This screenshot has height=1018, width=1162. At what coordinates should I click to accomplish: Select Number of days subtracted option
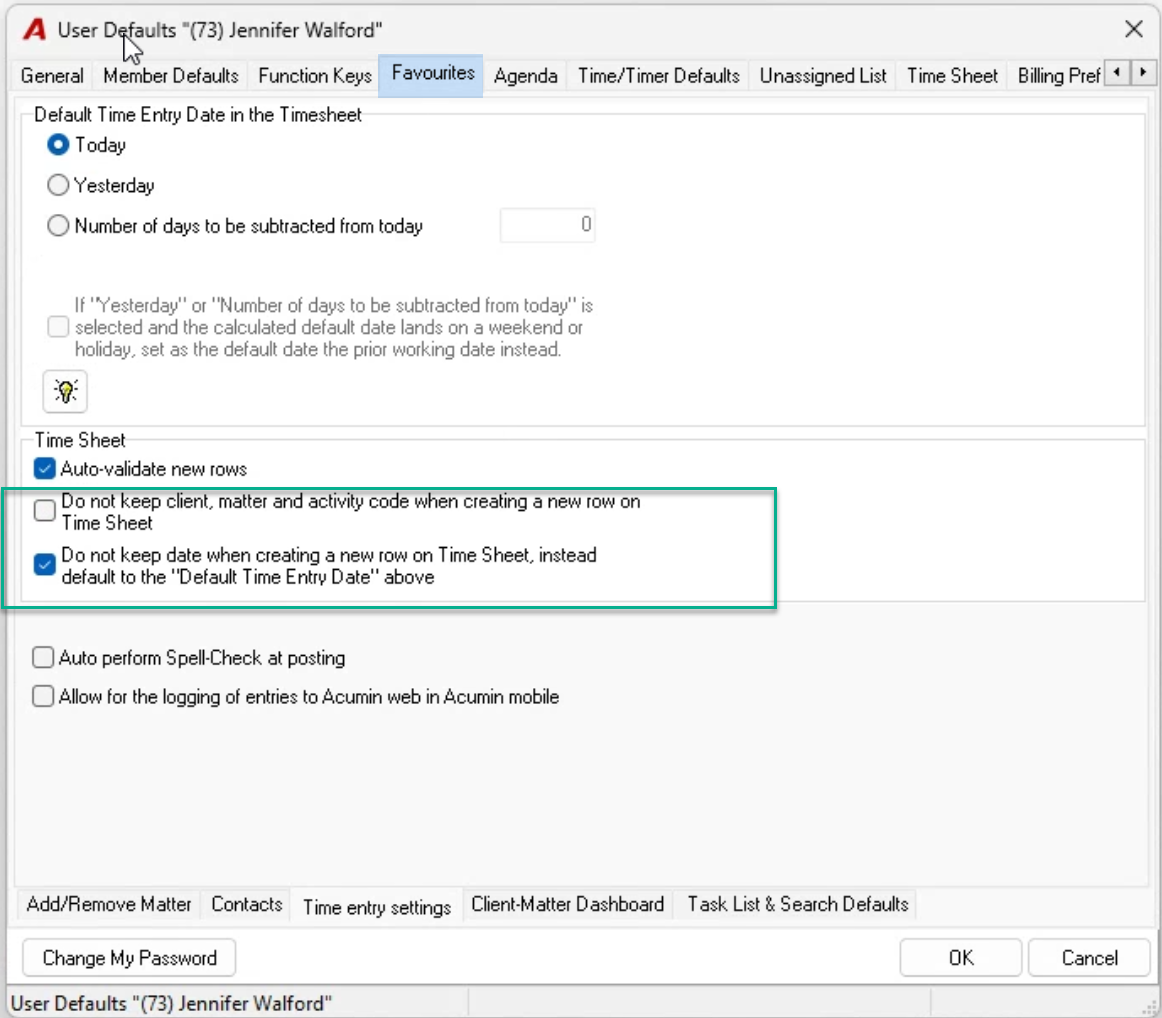tap(58, 225)
